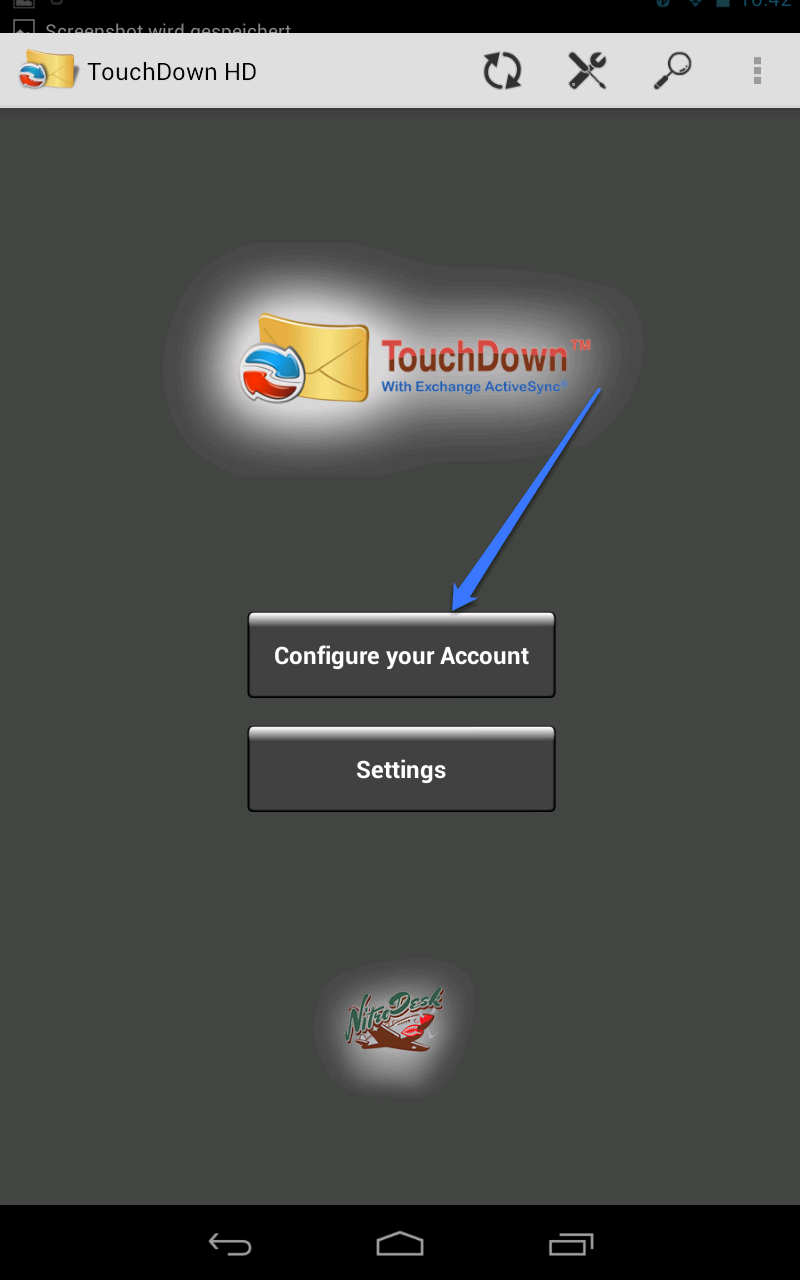Image resolution: width=800 pixels, height=1280 pixels.
Task: Tap the Android home button
Action: (x=400, y=1244)
